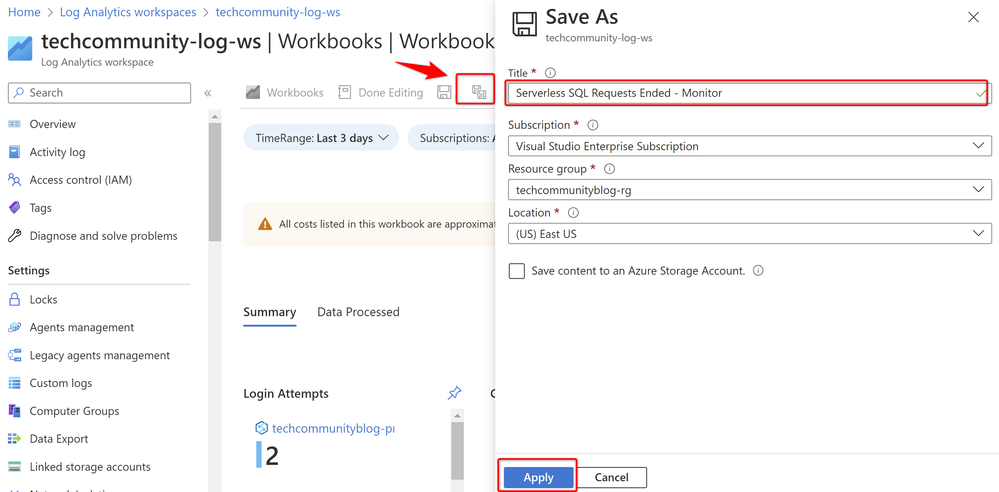Screen dimensions: 999x492
Task: Click the Apply button
Action: coord(538,477)
